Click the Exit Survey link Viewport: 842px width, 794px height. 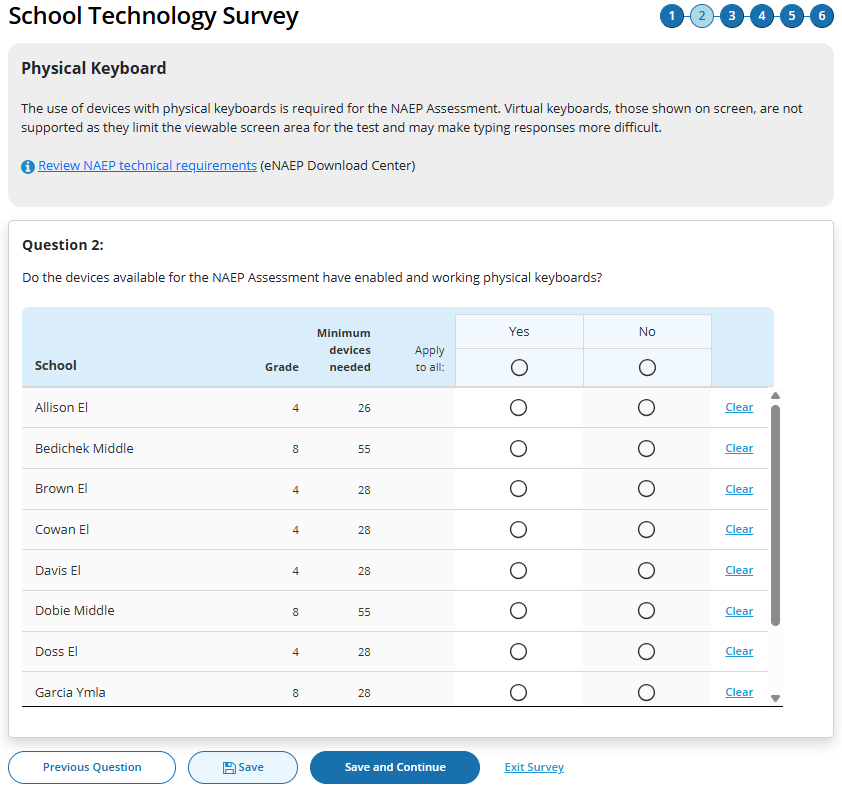[x=534, y=767]
